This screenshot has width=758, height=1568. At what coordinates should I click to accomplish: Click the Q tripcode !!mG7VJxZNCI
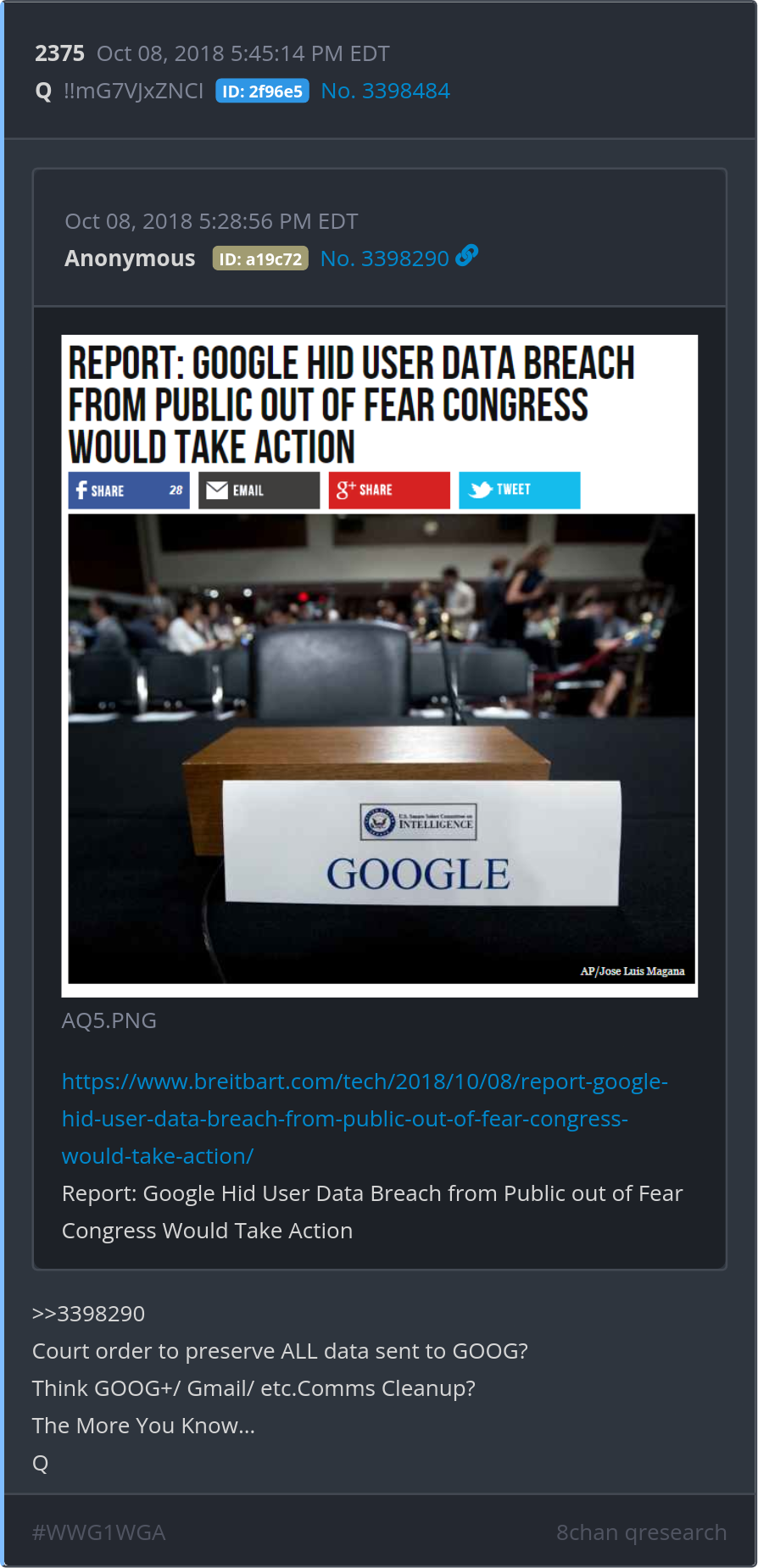tap(133, 91)
